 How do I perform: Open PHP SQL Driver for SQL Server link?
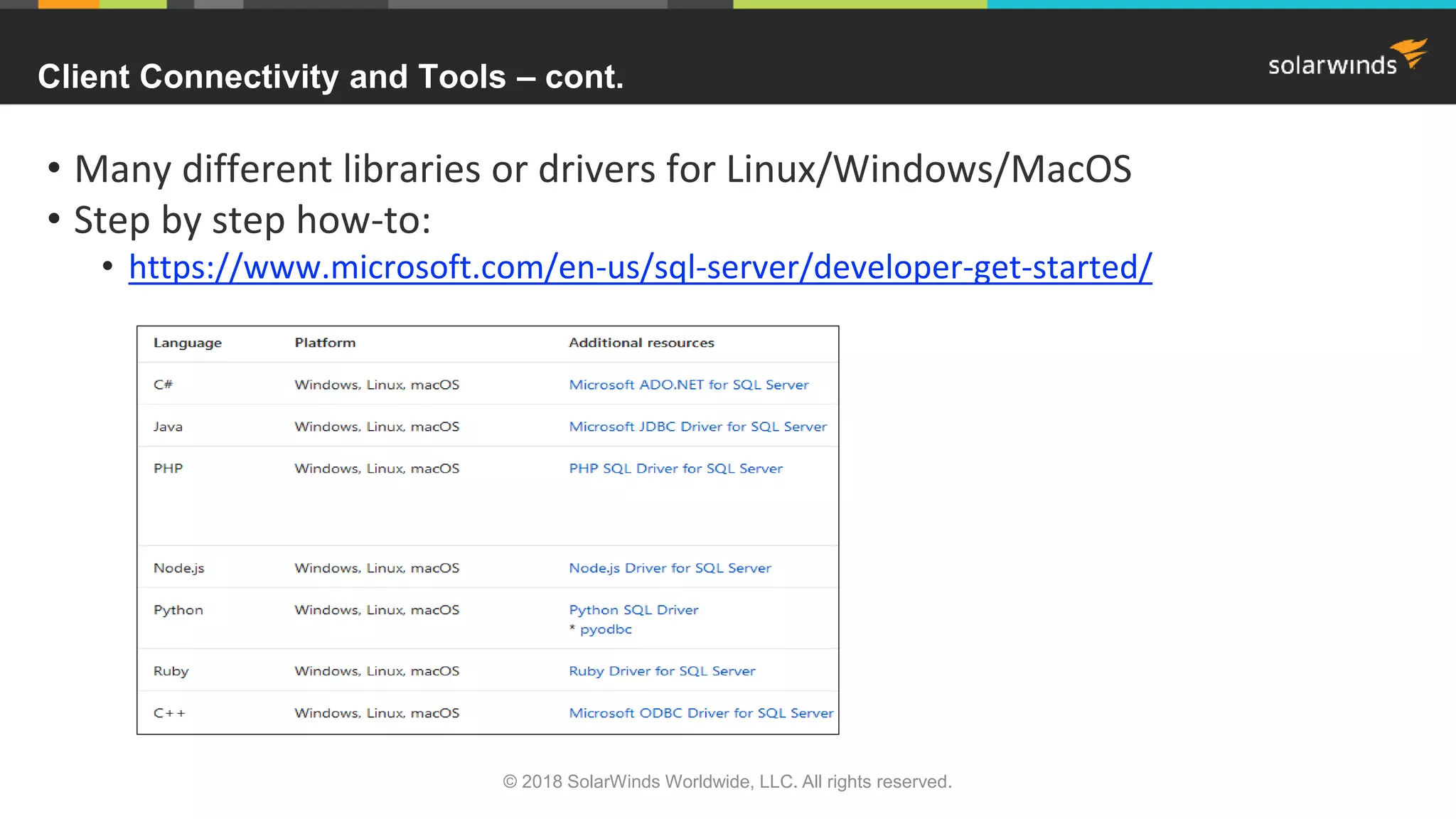[675, 469]
